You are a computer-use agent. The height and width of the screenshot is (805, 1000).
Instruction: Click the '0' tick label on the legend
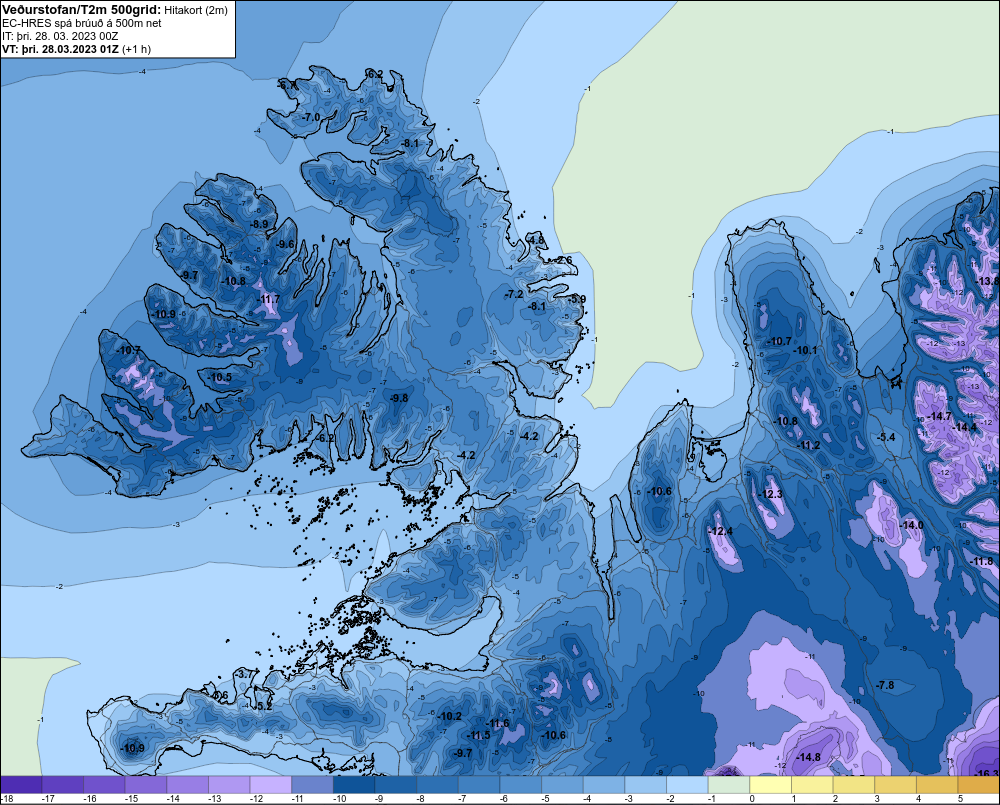752,799
